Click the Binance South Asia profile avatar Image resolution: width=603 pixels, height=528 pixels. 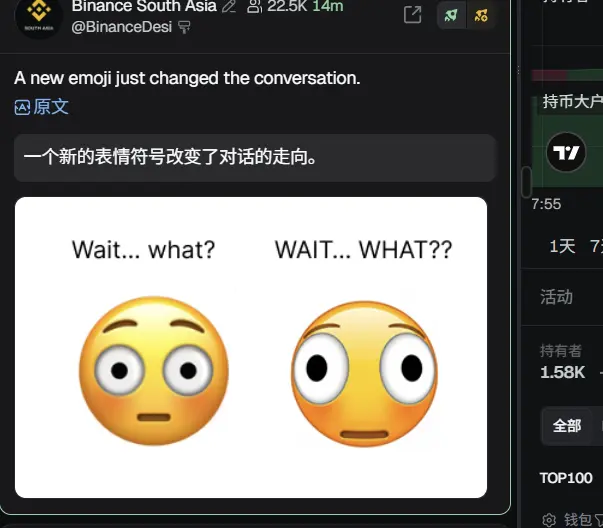click(39, 17)
